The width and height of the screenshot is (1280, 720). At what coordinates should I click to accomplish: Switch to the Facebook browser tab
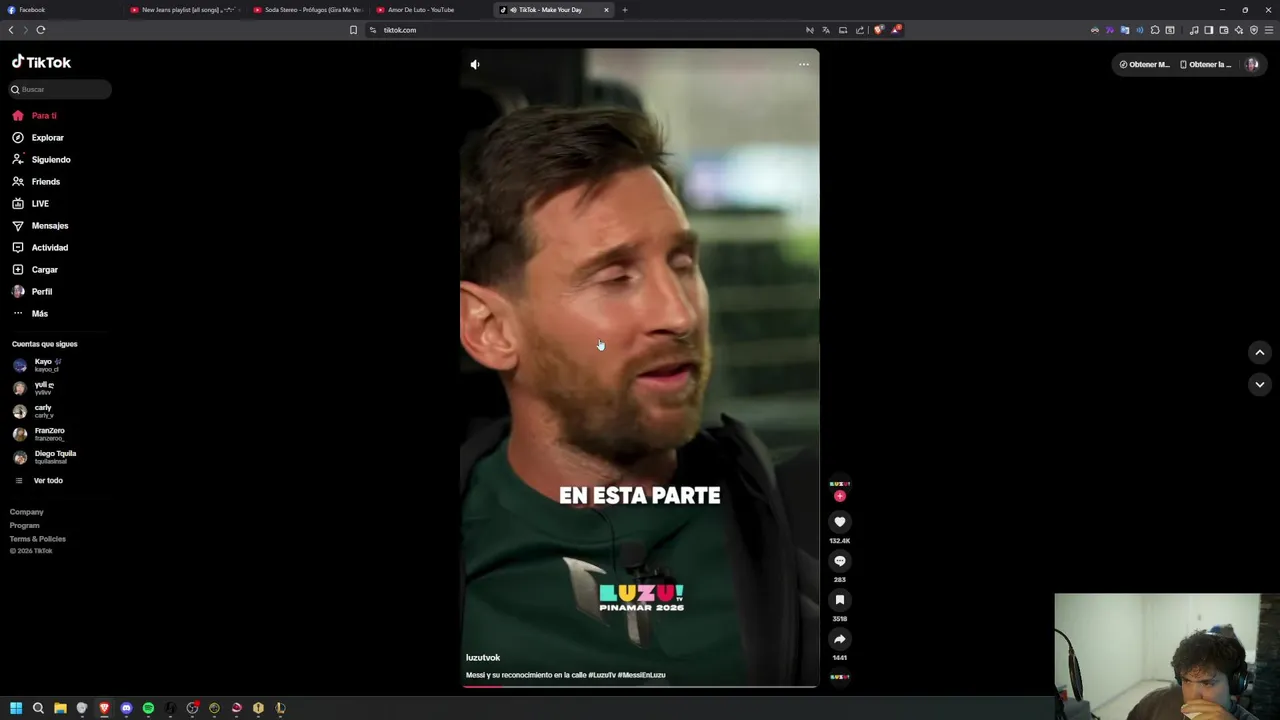tap(62, 10)
